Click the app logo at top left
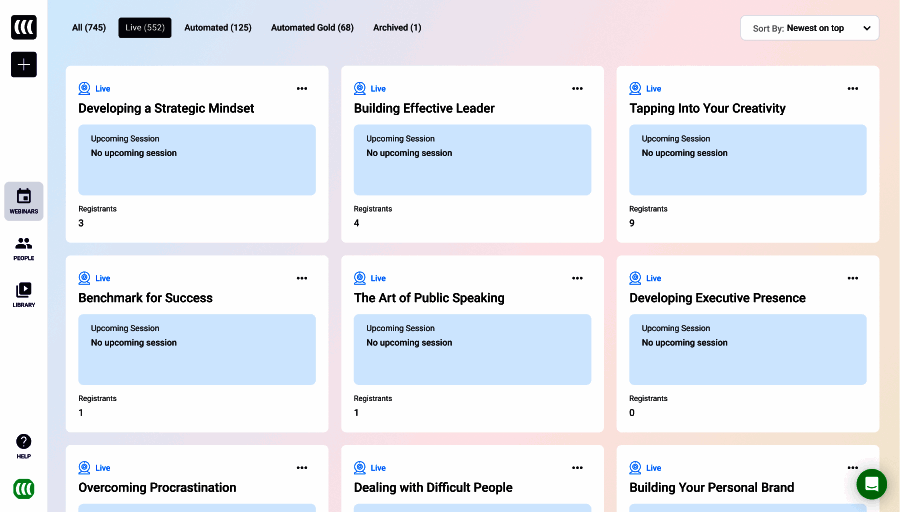Image resolution: width=900 pixels, height=512 pixels. tap(24, 27)
